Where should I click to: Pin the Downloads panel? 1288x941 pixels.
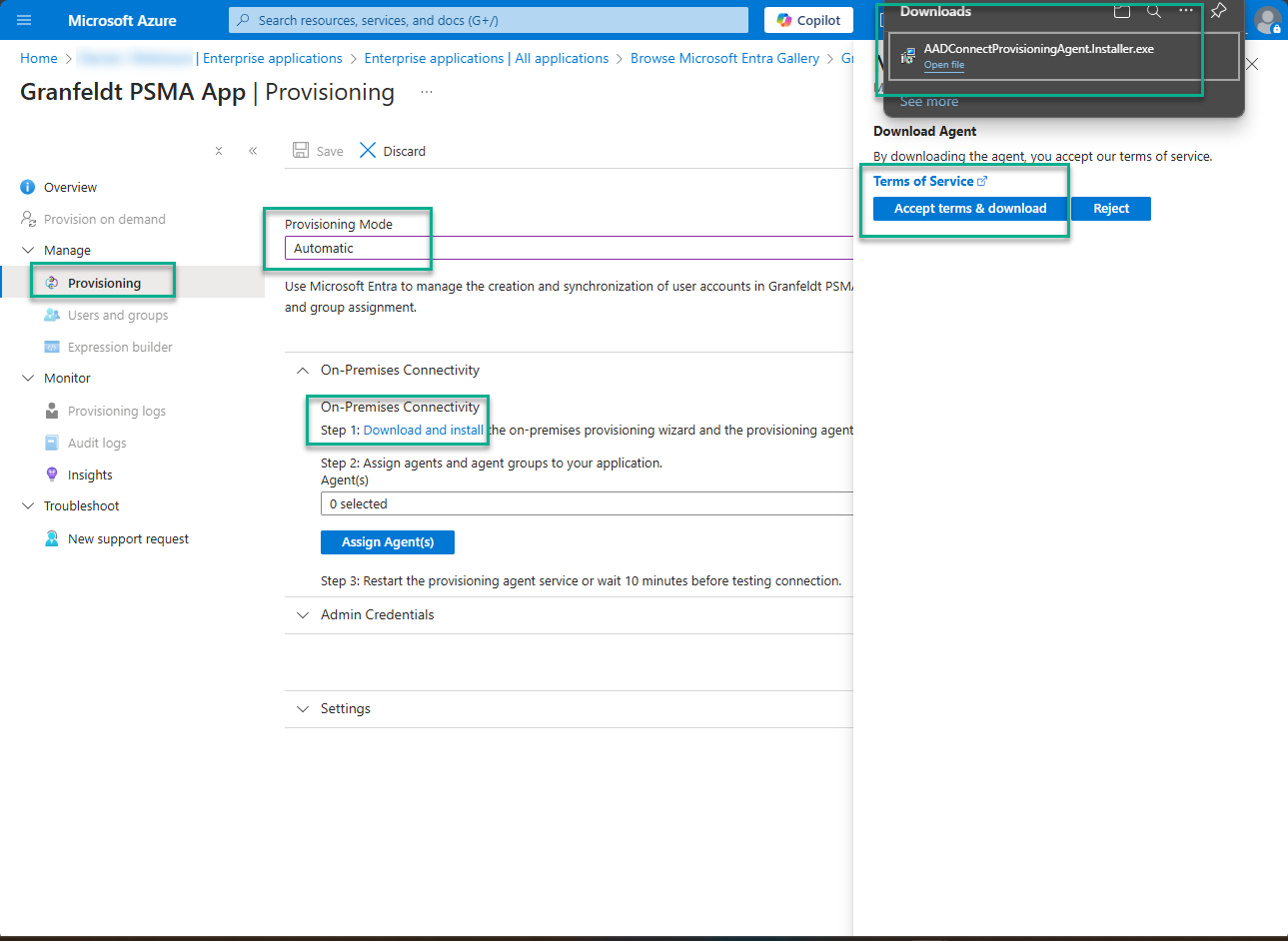(x=1218, y=11)
